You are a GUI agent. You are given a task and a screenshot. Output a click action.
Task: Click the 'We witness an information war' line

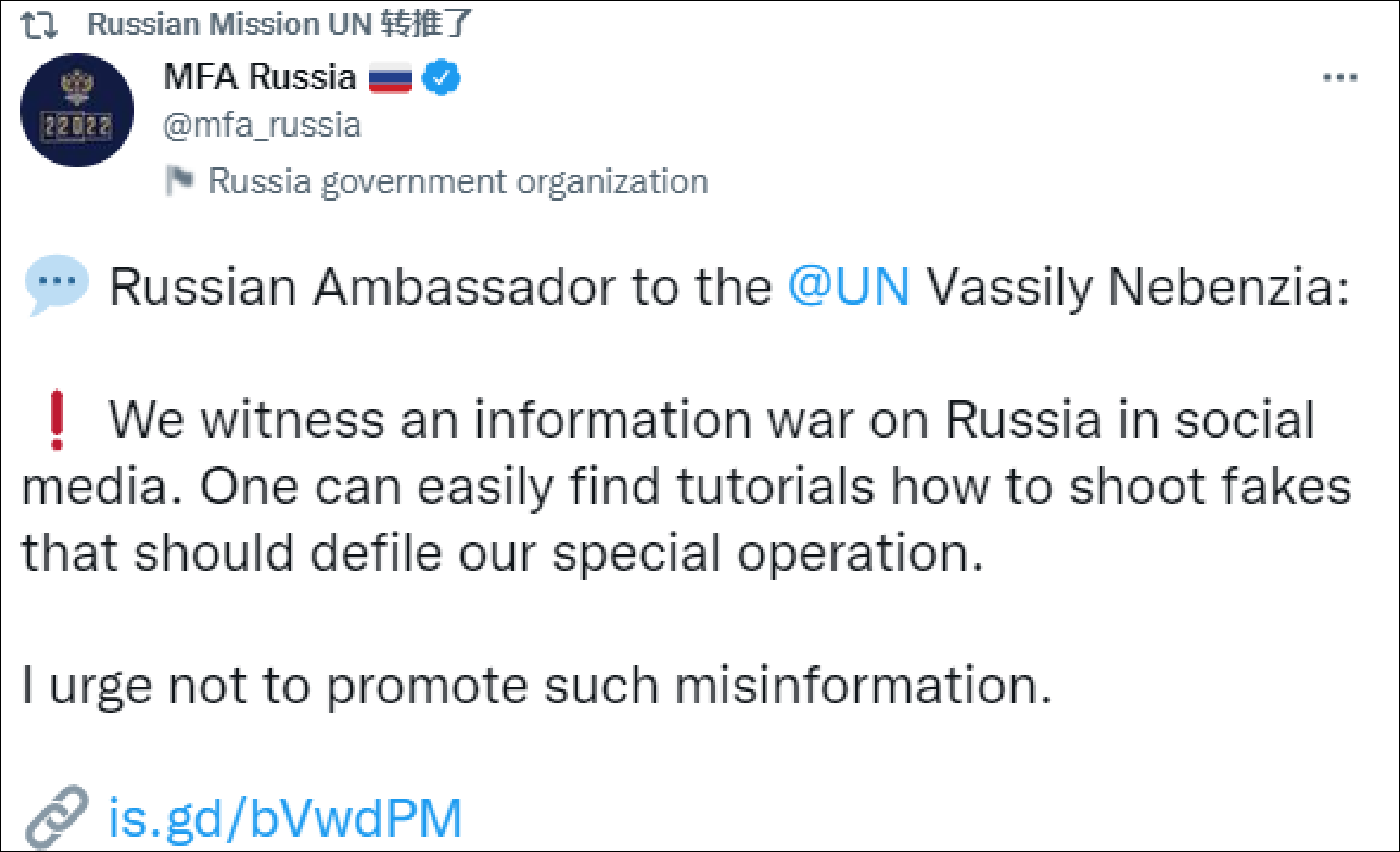click(711, 420)
